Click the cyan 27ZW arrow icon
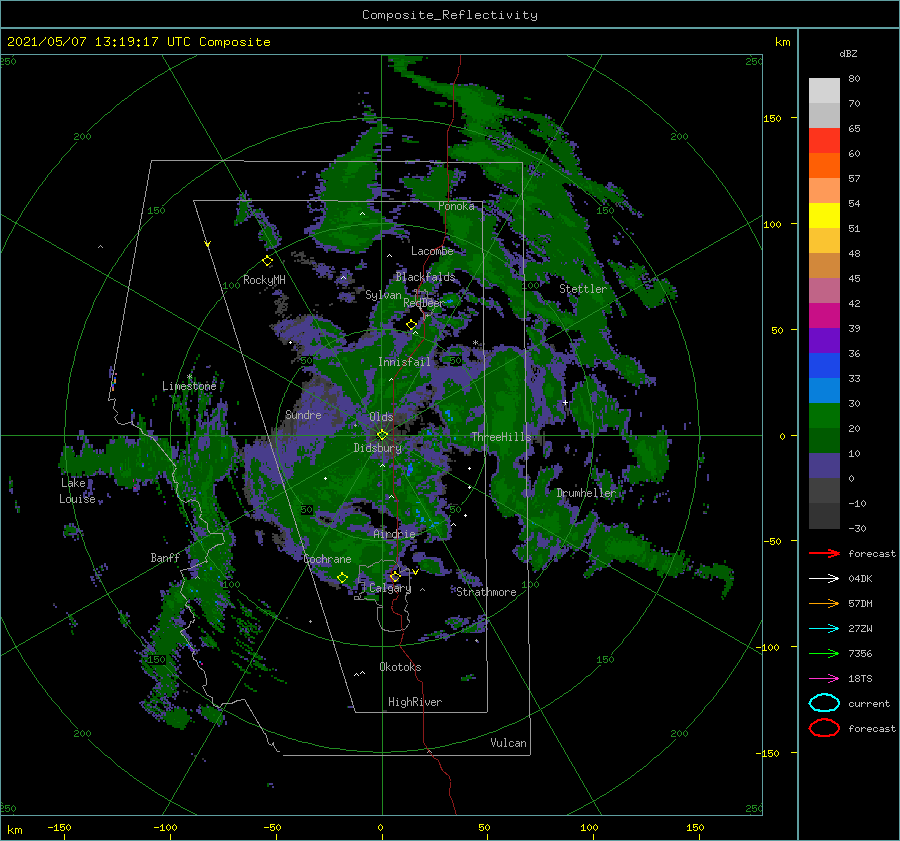The width and height of the screenshot is (900, 841). [824, 629]
